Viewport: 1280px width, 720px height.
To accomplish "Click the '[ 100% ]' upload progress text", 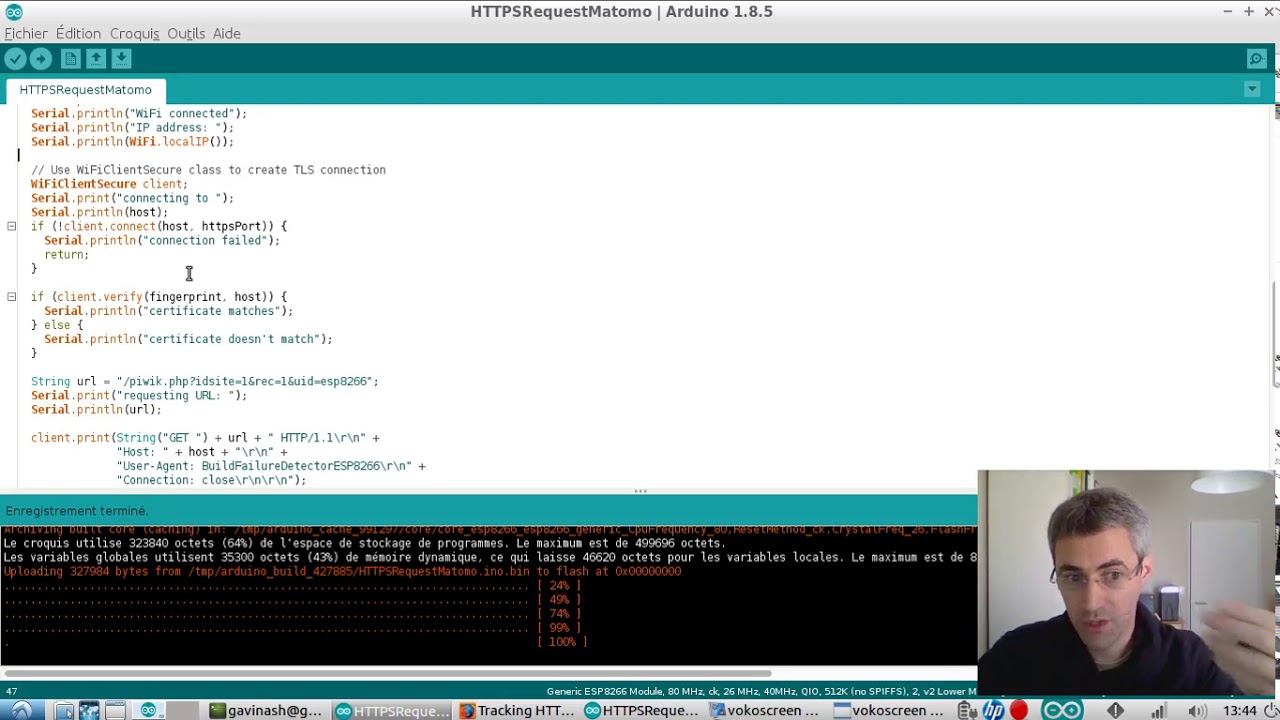I will coord(562,642).
